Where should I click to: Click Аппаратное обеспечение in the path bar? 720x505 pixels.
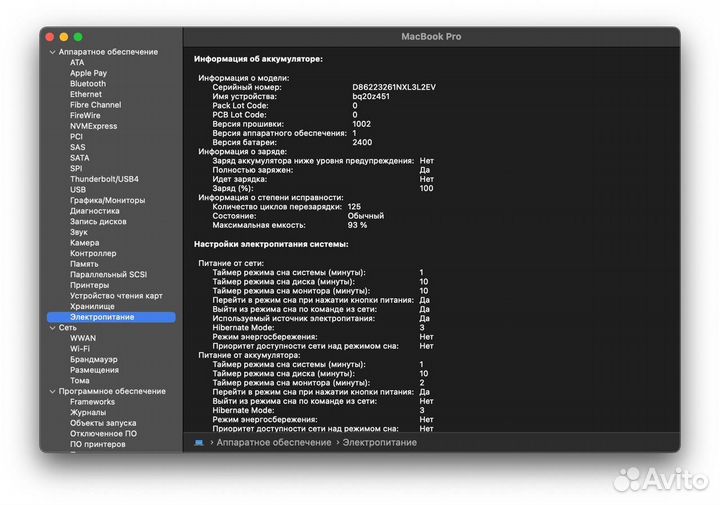(x=274, y=443)
